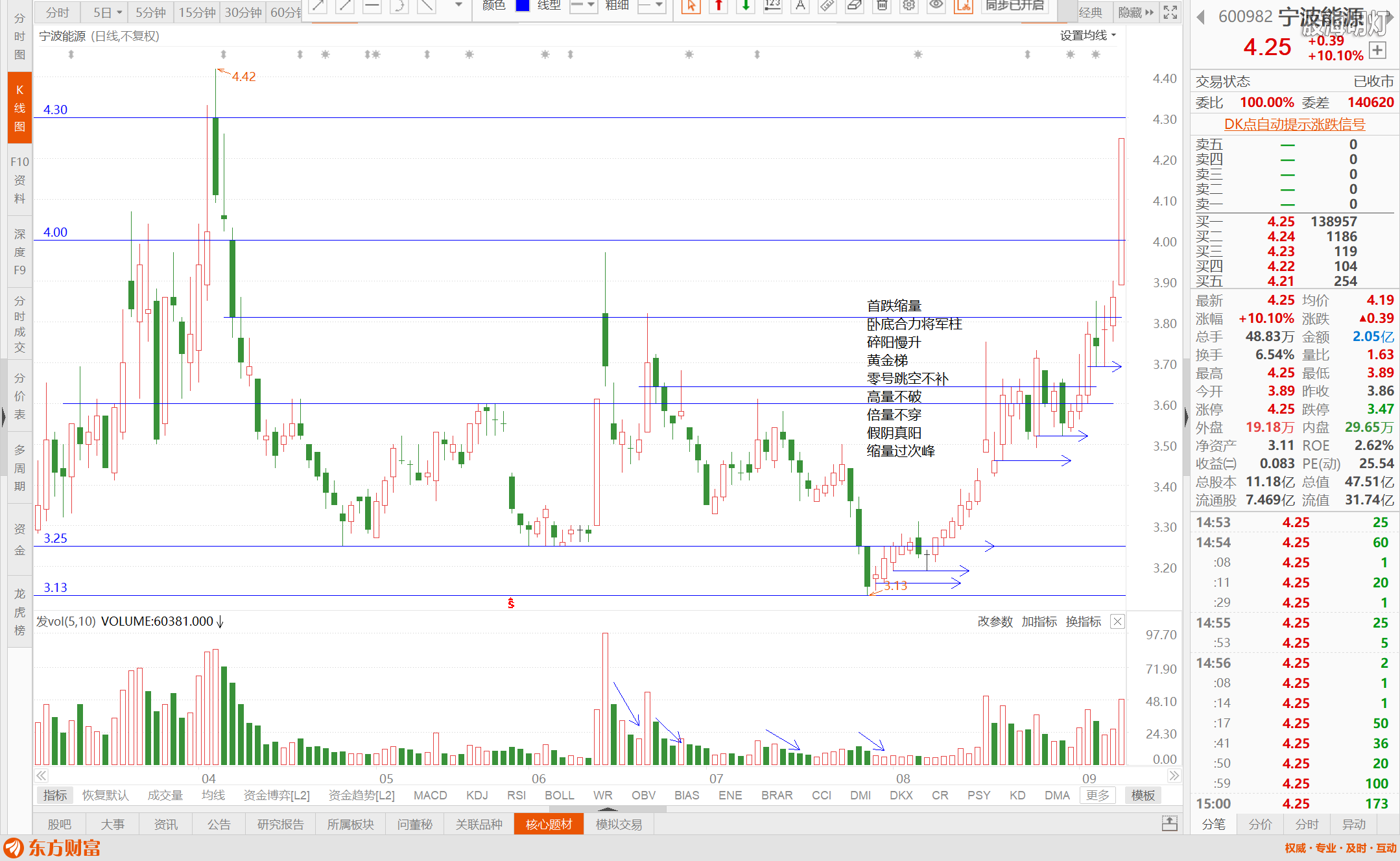Toggle the 同步已开启 sync button
The width and height of the screenshot is (1400, 861).
(1015, 6)
